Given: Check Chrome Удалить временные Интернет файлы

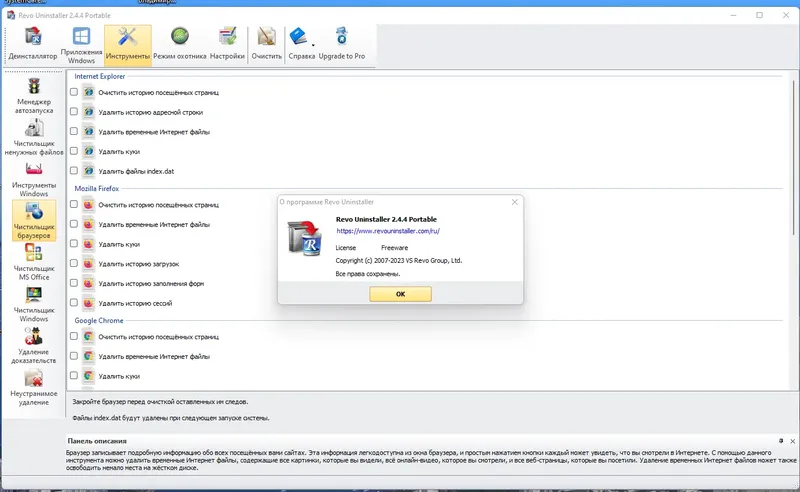Looking at the screenshot, I should click(74, 356).
